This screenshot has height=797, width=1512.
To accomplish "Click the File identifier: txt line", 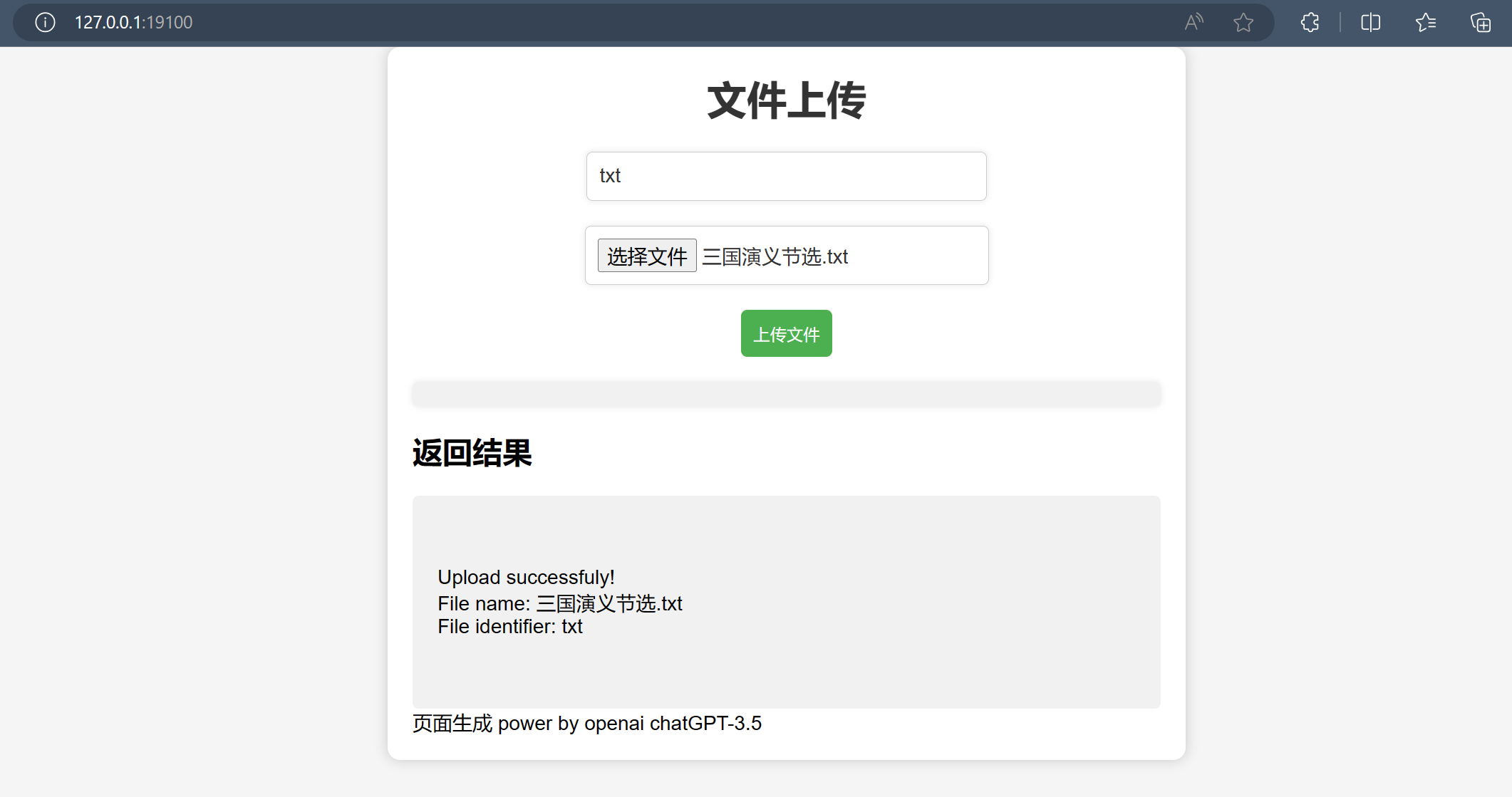I will (509, 627).
